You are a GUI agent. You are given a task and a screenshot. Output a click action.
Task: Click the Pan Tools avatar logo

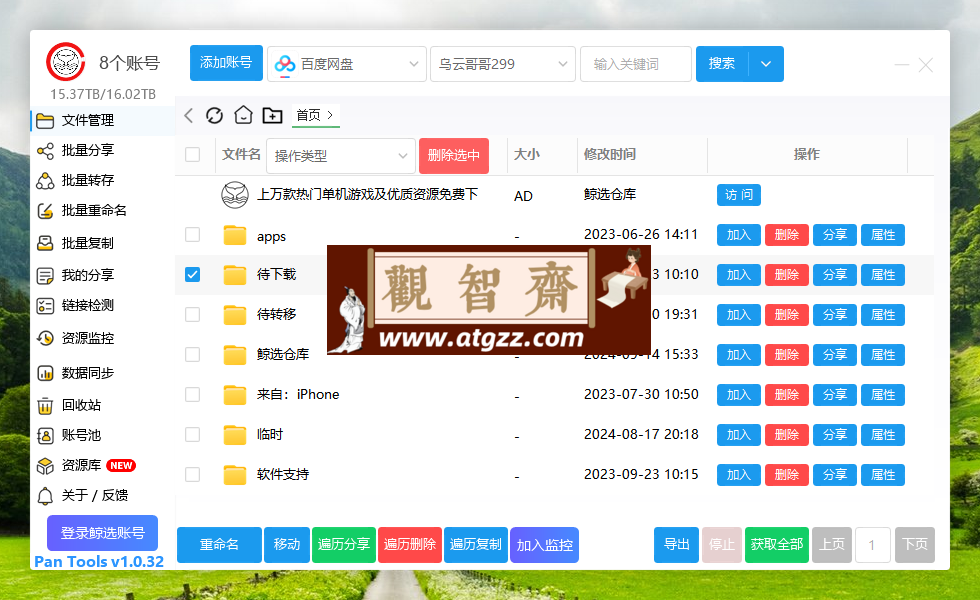(66, 61)
